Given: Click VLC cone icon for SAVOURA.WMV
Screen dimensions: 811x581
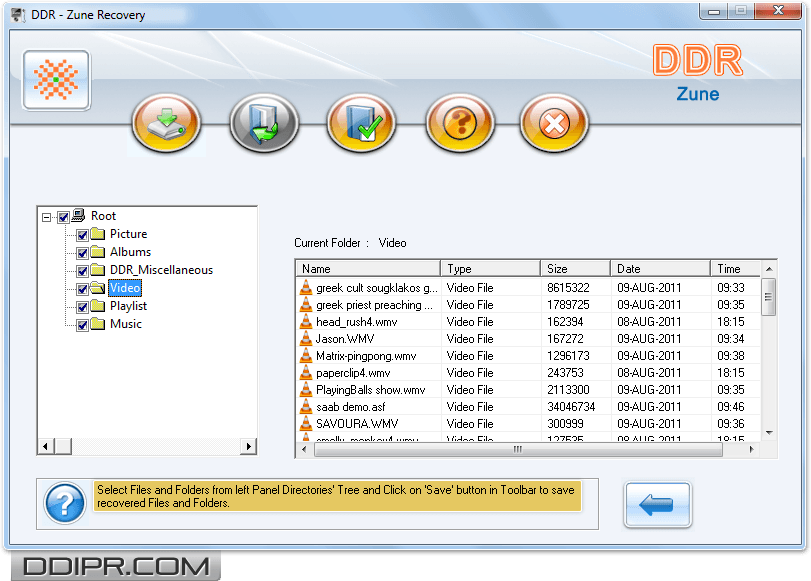Looking at the screenshot, I should (306, 424).
